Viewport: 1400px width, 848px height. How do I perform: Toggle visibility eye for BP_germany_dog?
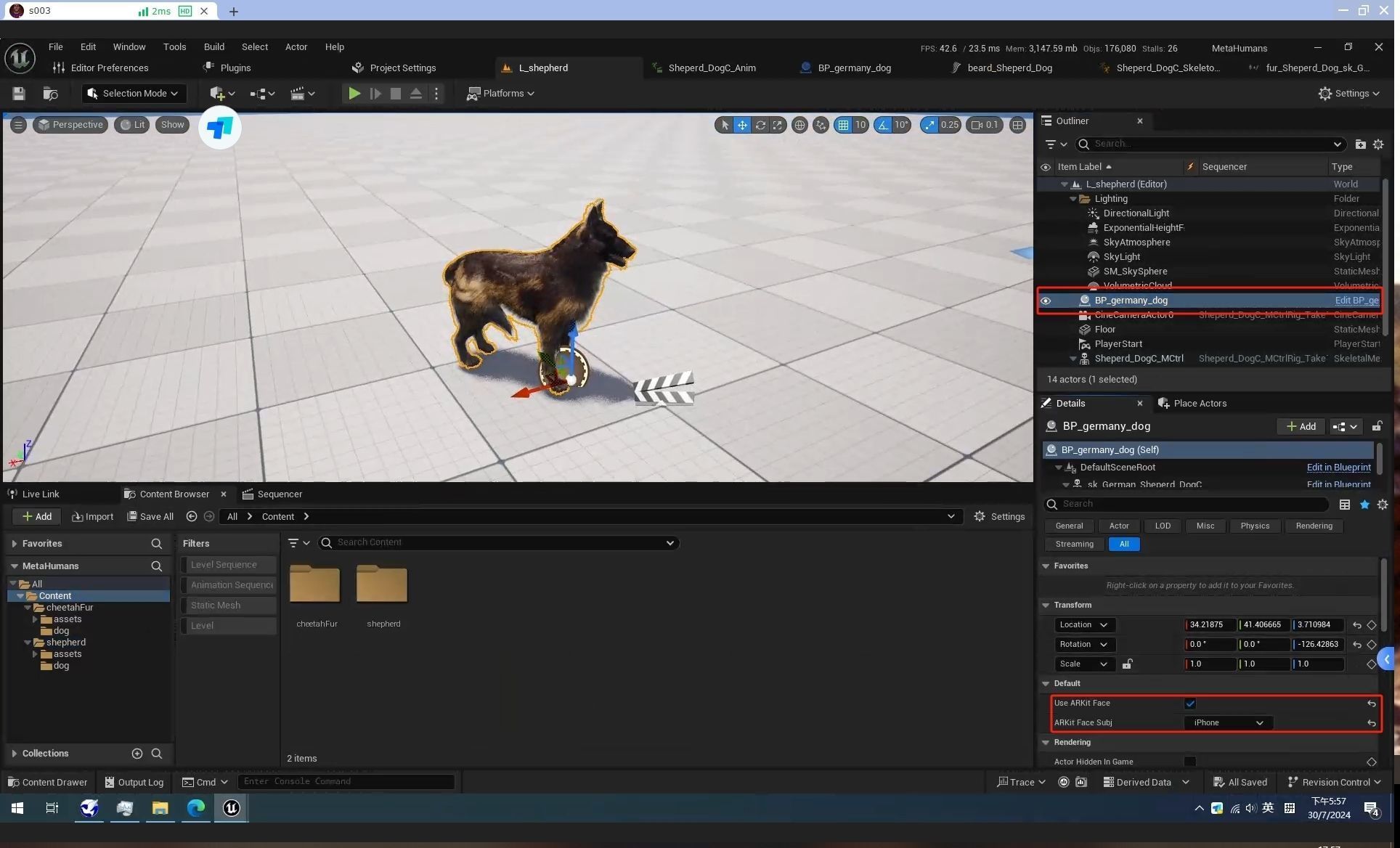pyautogui.click(x=1046, y=301)
